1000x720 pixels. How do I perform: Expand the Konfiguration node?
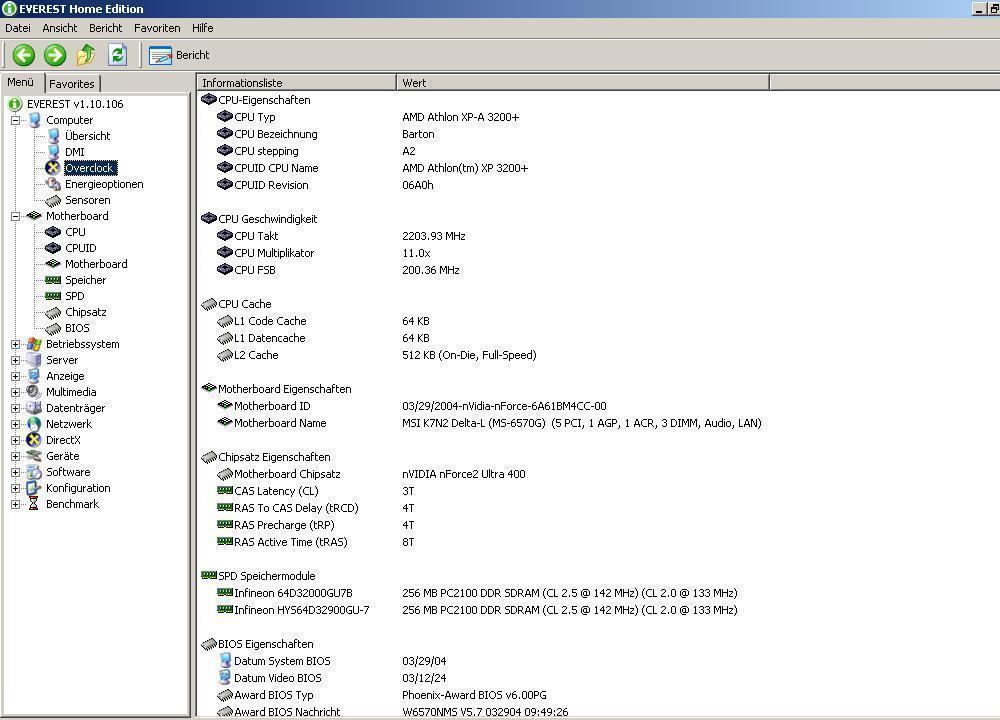pyautogui.click(x=15, y=489)
